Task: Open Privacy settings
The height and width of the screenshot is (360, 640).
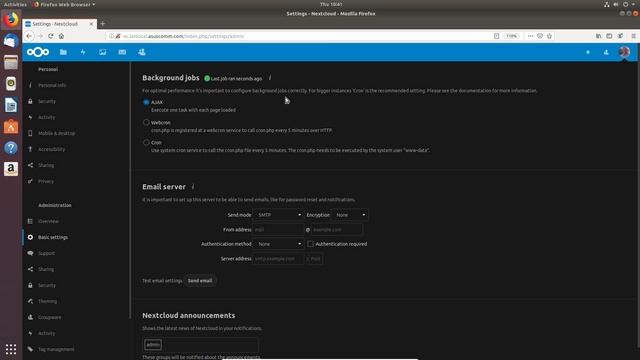Action: [x=46, y=181]
